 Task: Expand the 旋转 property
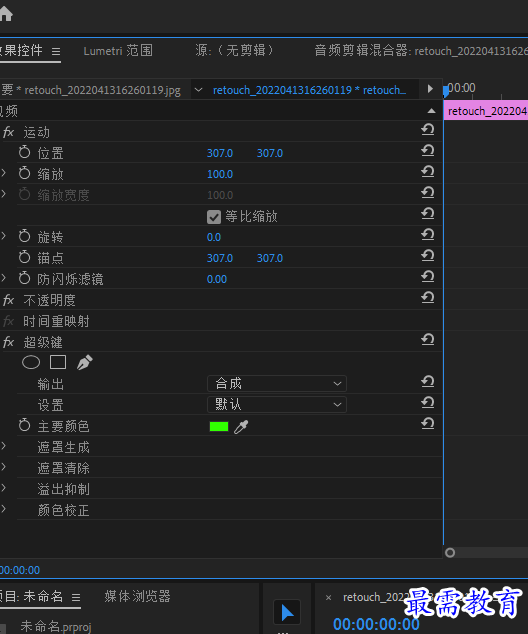[x=3, y=236]
